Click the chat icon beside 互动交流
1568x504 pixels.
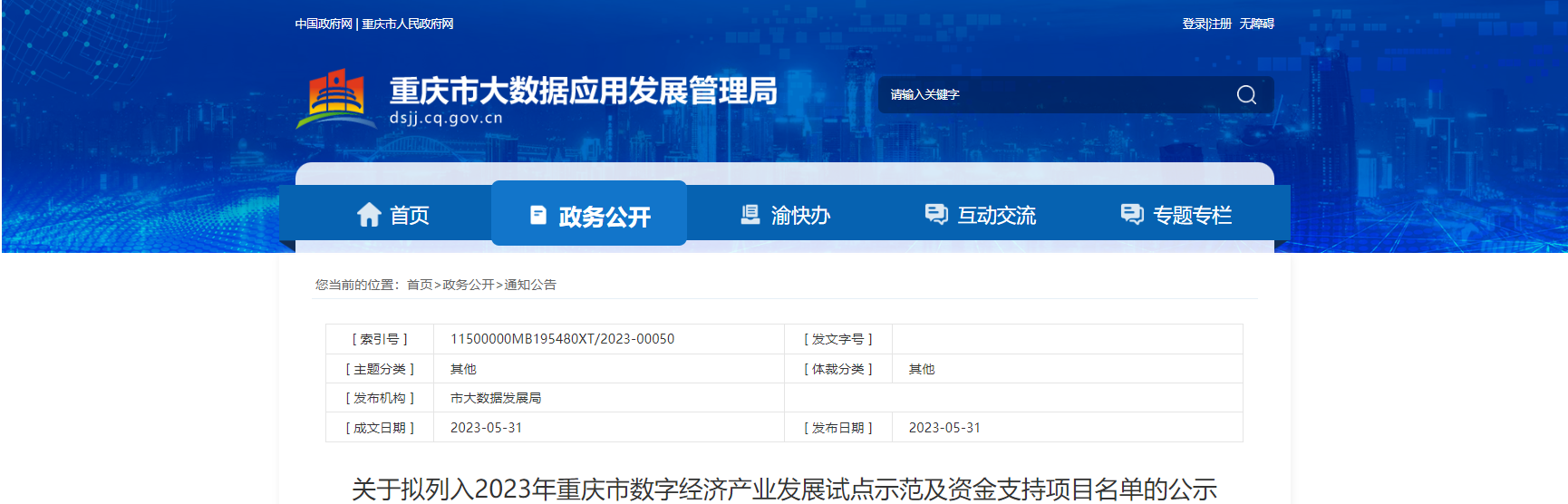(935, 214)
